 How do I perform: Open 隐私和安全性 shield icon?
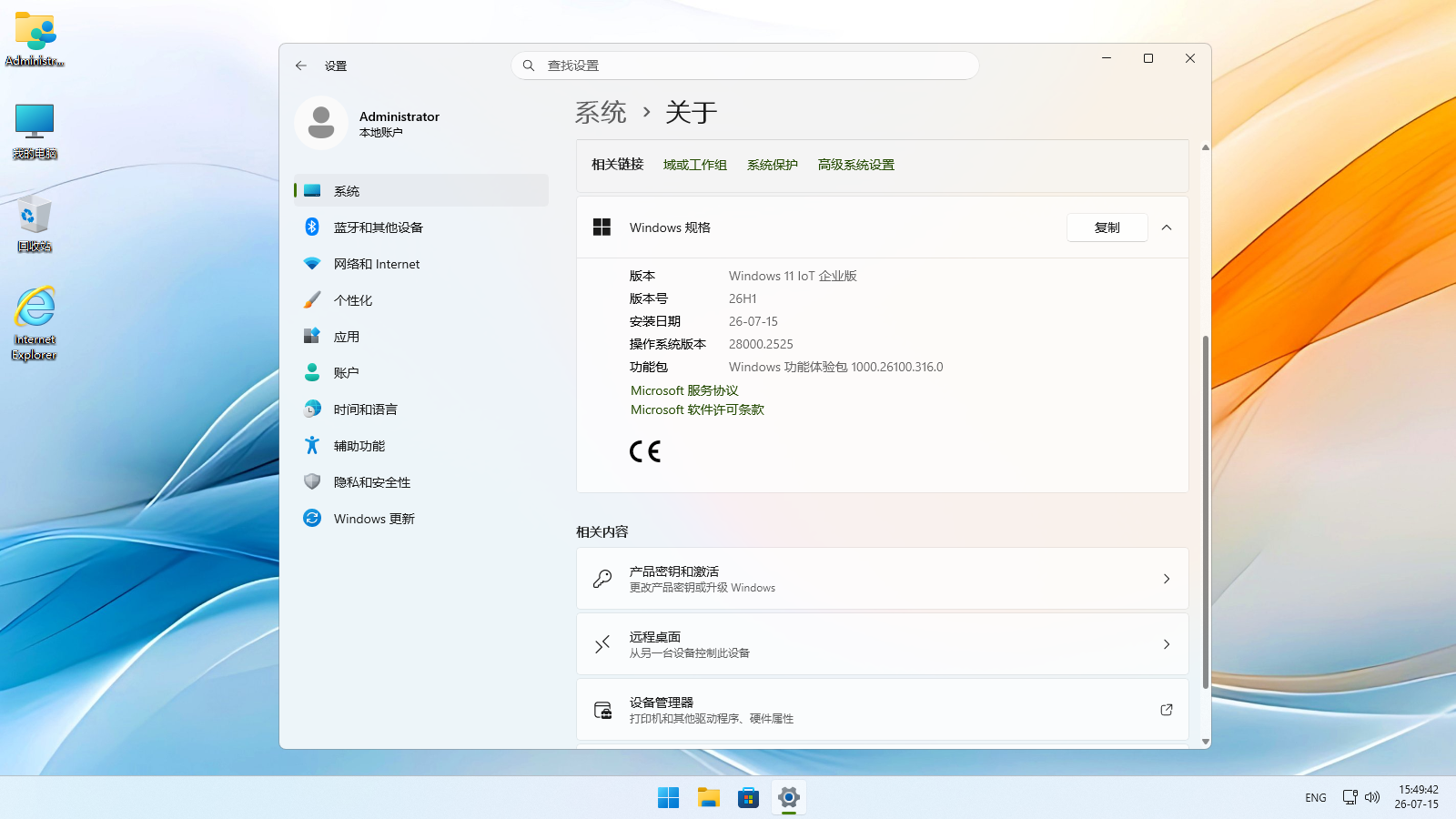(x=312, y=481)
